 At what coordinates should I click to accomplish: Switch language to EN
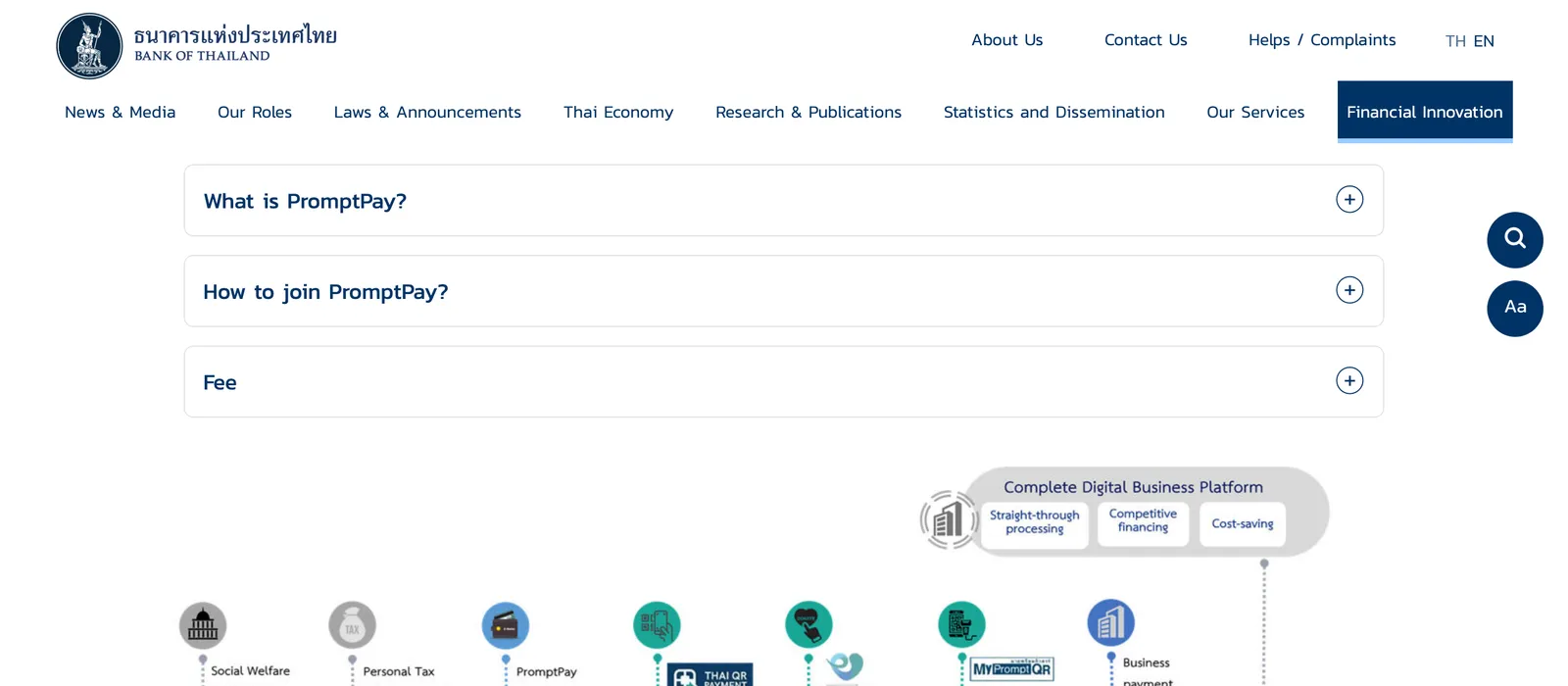click(x=1484, y=41)
